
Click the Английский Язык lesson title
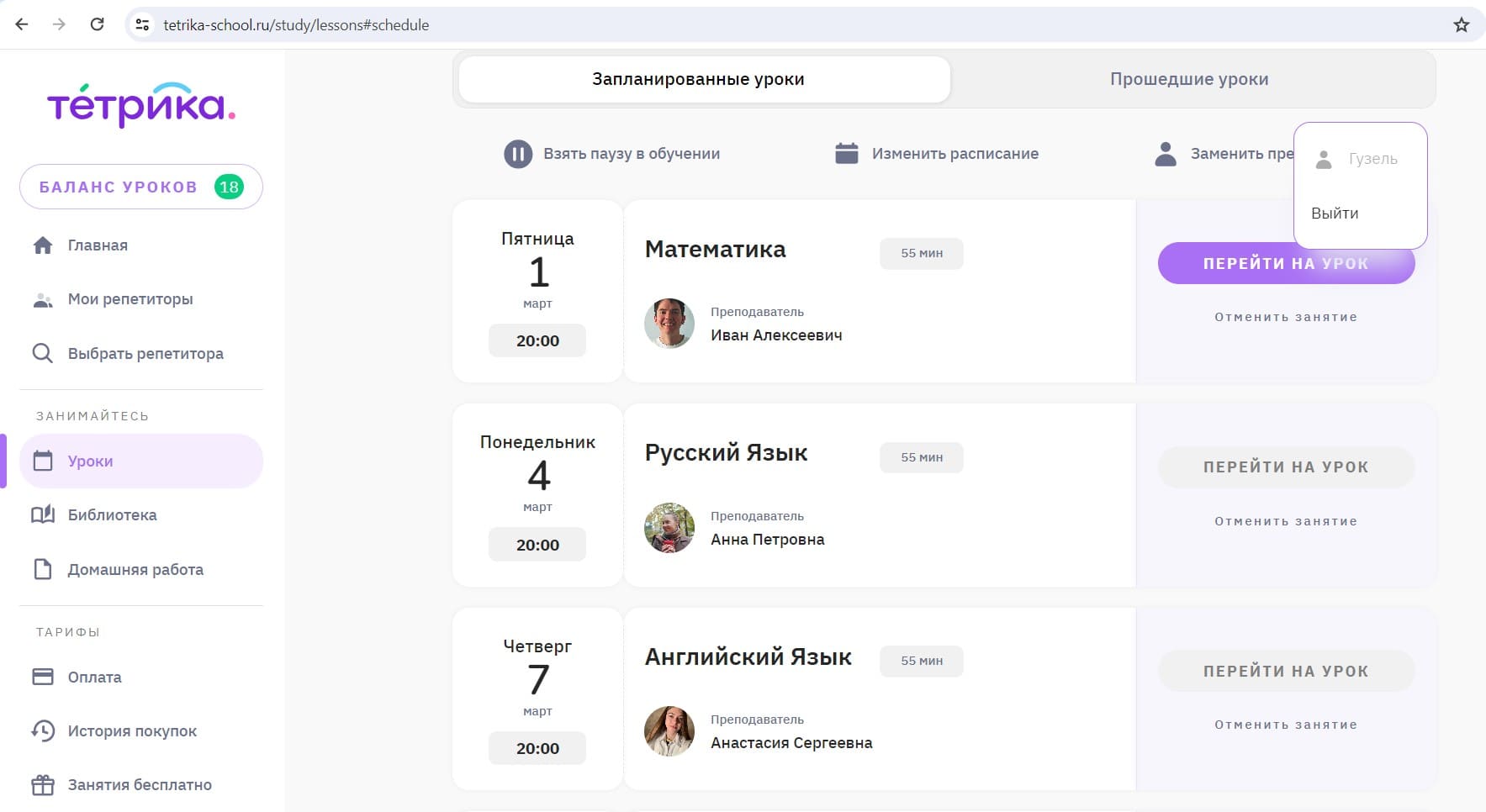(748, 657)
